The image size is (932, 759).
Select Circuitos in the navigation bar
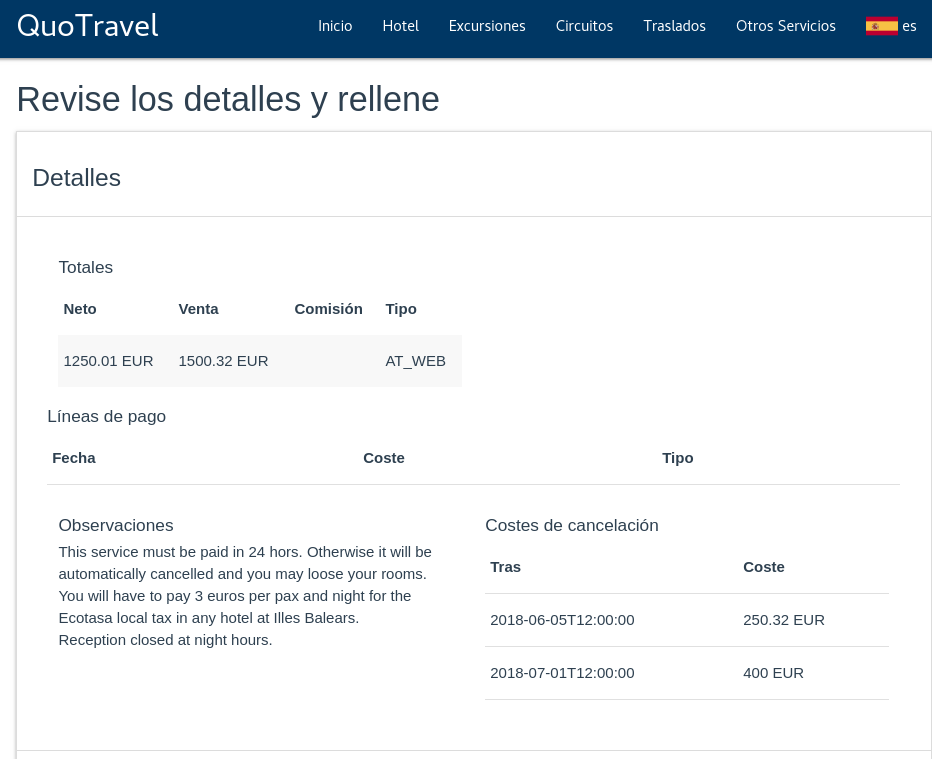click(x=584, y=26)
